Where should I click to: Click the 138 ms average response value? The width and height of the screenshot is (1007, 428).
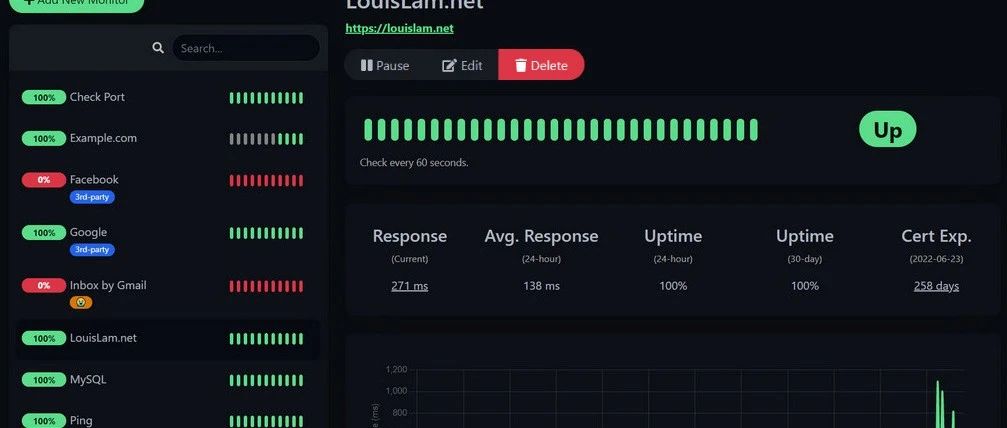[x=541, y=286]
